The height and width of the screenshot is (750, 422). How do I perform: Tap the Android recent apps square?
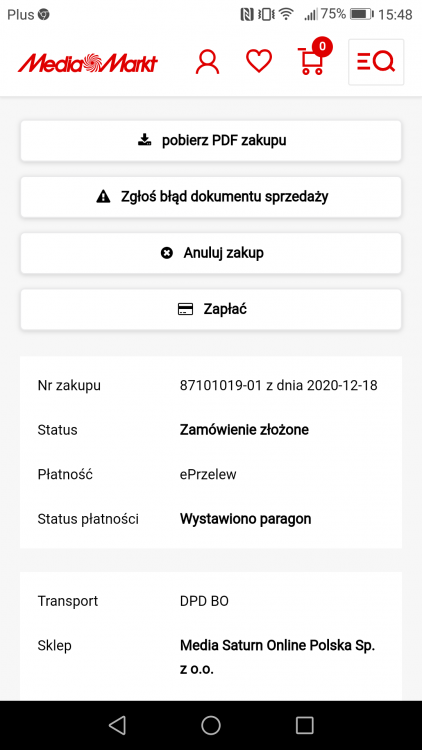(304, 725)
